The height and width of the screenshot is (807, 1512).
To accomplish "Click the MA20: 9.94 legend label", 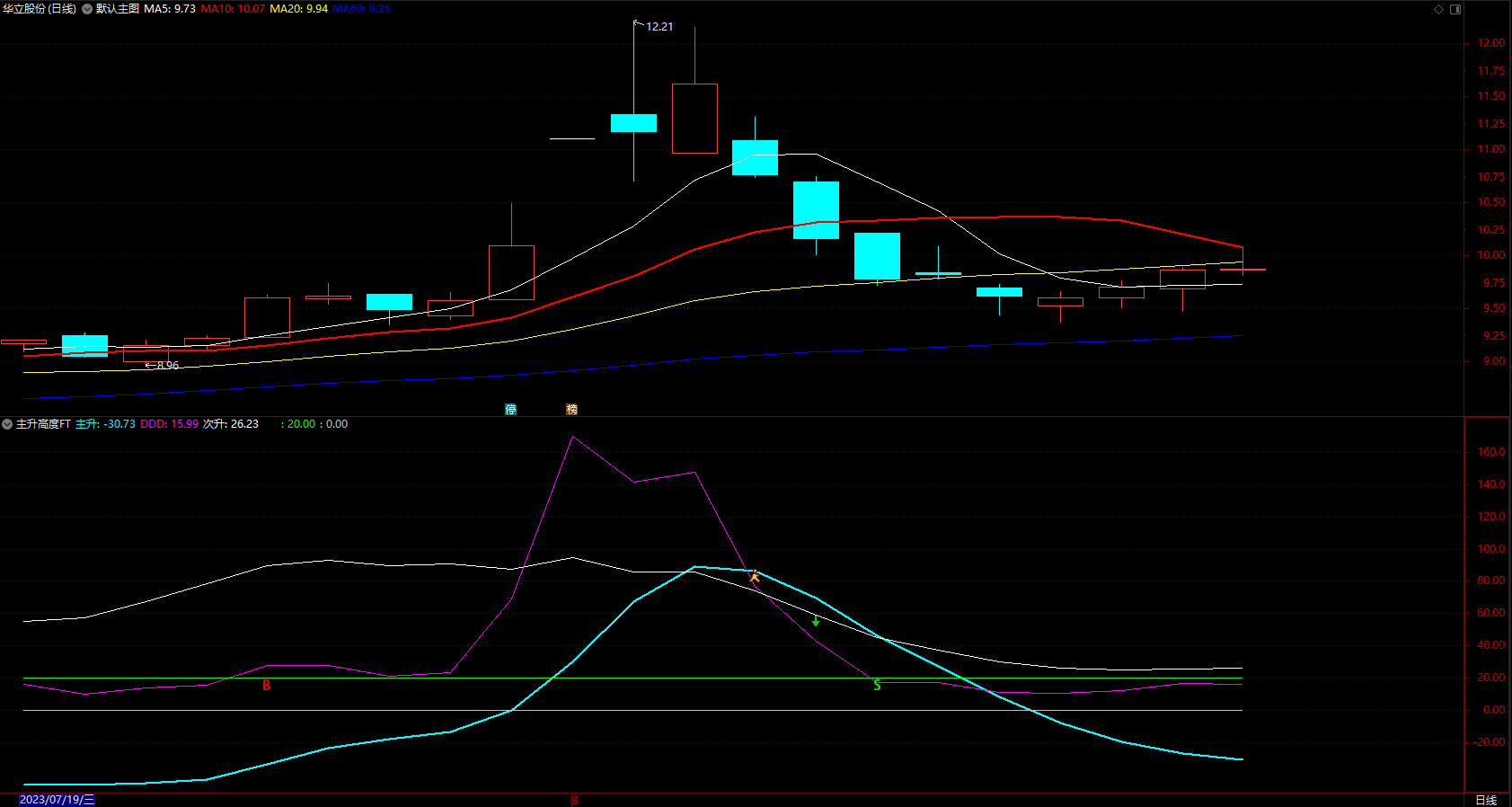I will 299,9.
